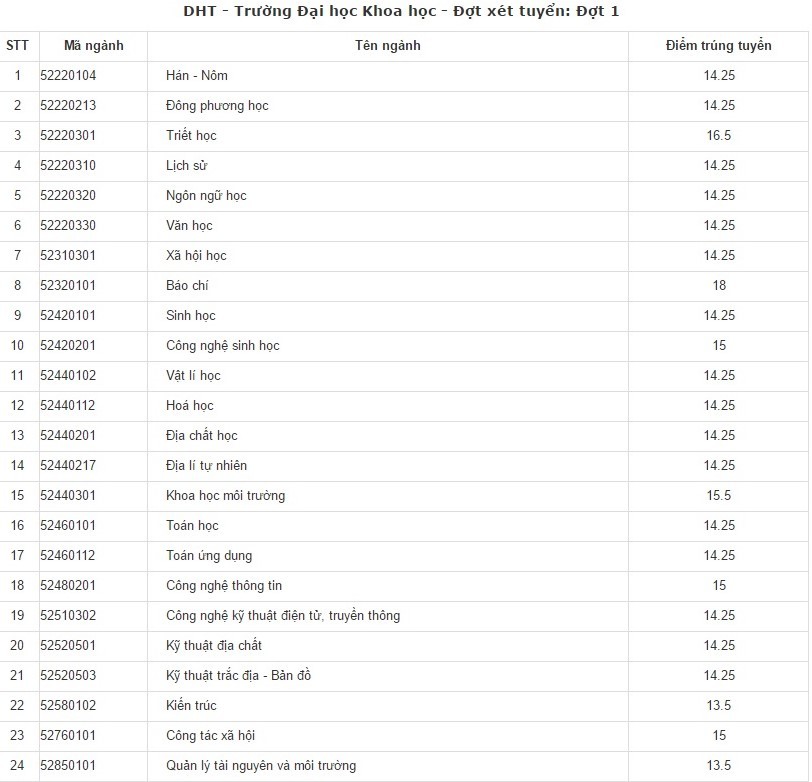
Task: Select 'Công nghệ sinh học' major name
Action: coord(223,346)
